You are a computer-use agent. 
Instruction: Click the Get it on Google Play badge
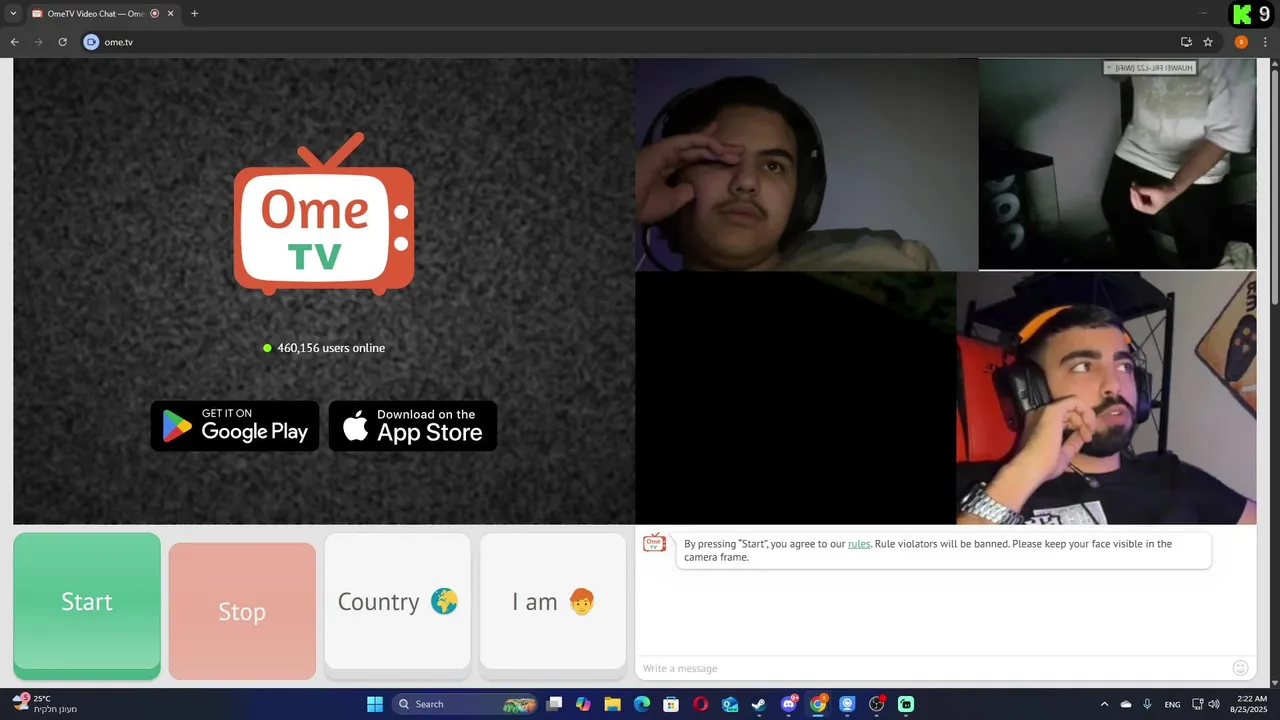coord(235,426)
